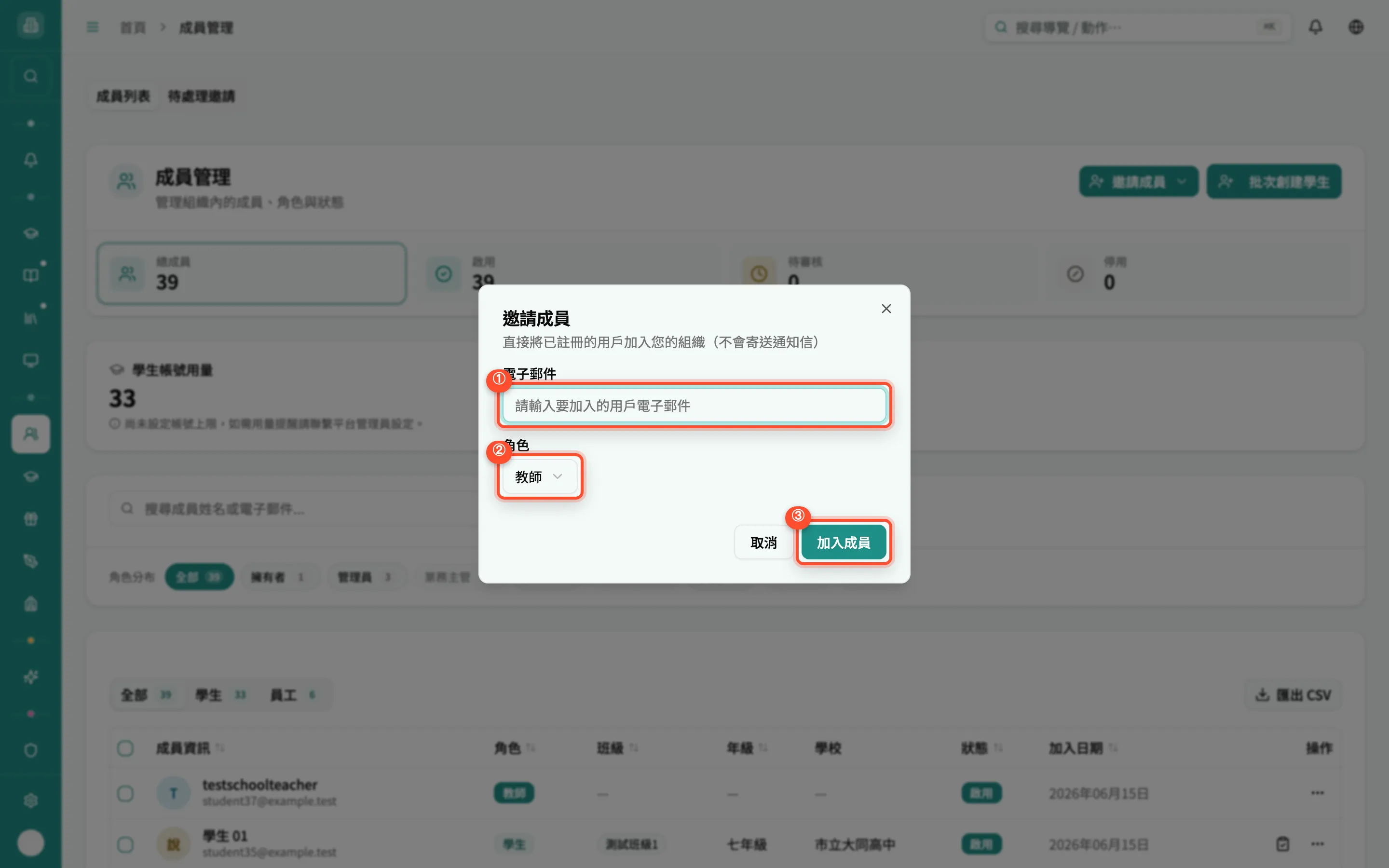
Task: Sort by the 年級 column
Action: (x=747, y=748)
